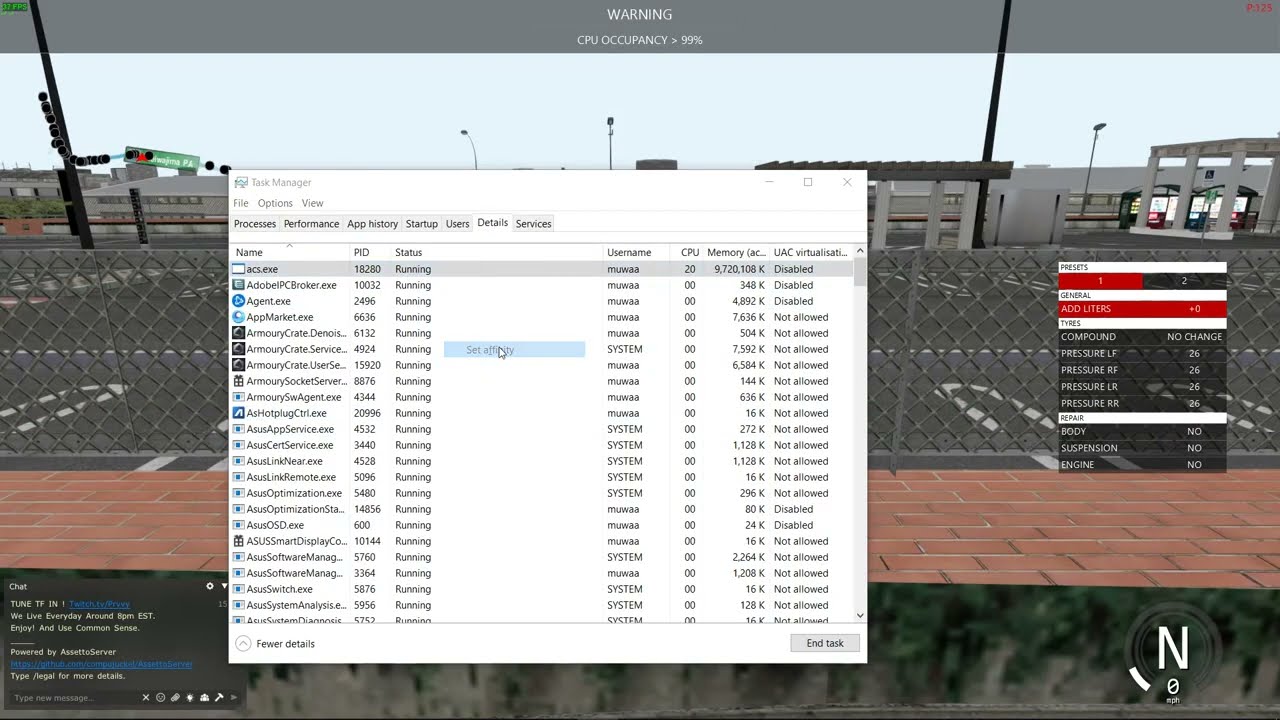This screenshot has height=720, width=1280.
Task: Sort by UAC virtualisation column header
Action: (811, 252)
